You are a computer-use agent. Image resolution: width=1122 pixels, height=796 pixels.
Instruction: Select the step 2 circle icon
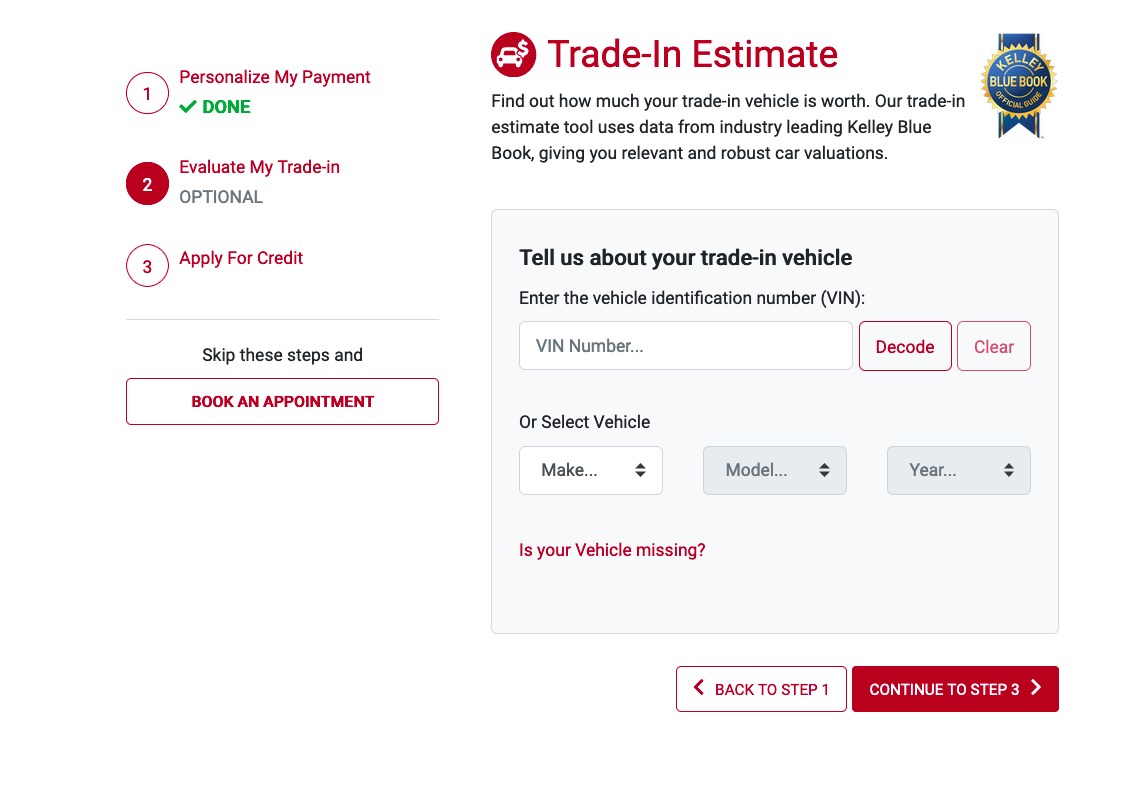click(147, 184)
